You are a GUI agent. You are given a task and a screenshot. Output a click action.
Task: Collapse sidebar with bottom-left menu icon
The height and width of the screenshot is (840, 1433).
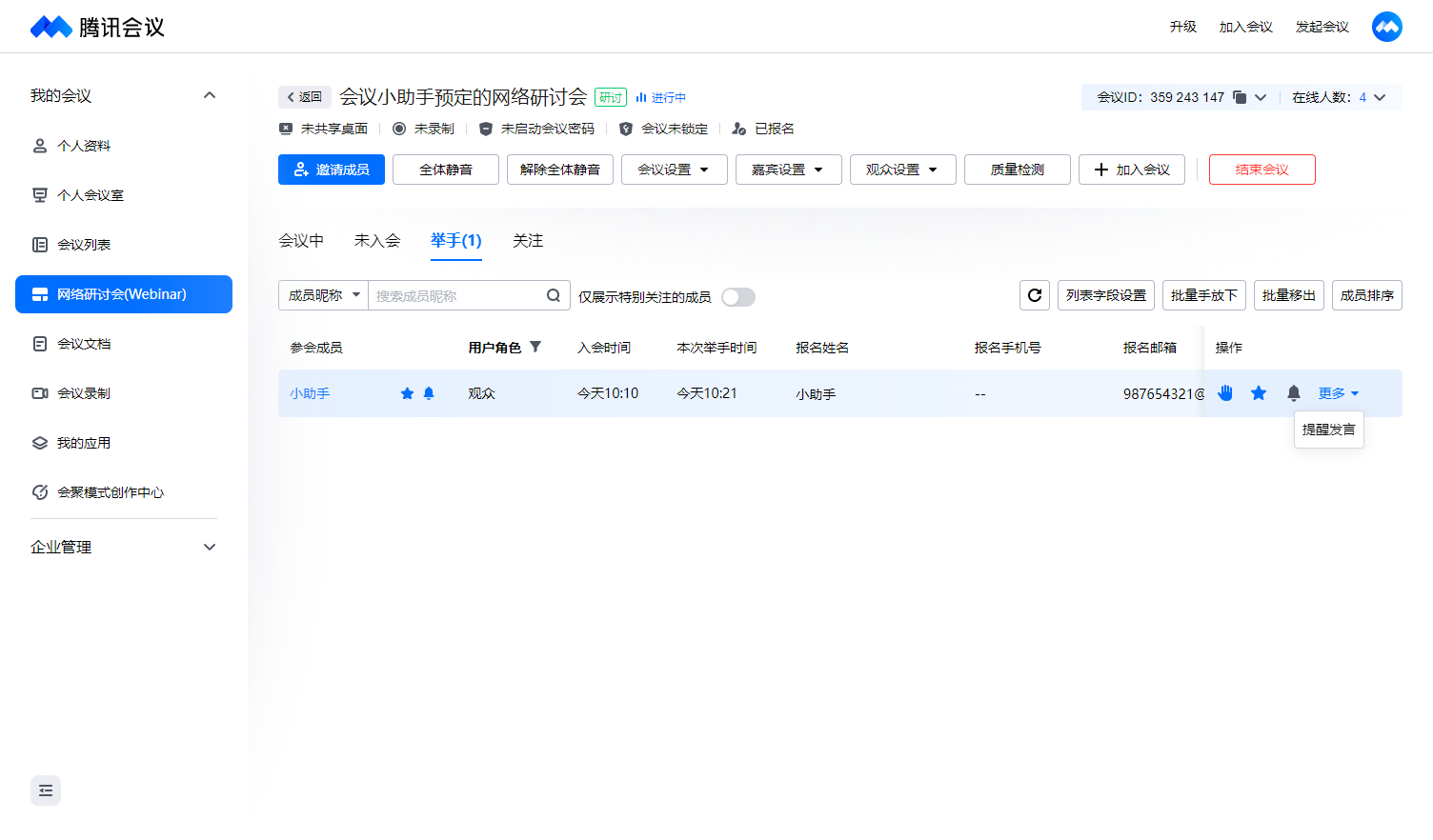tap(46, 790)
